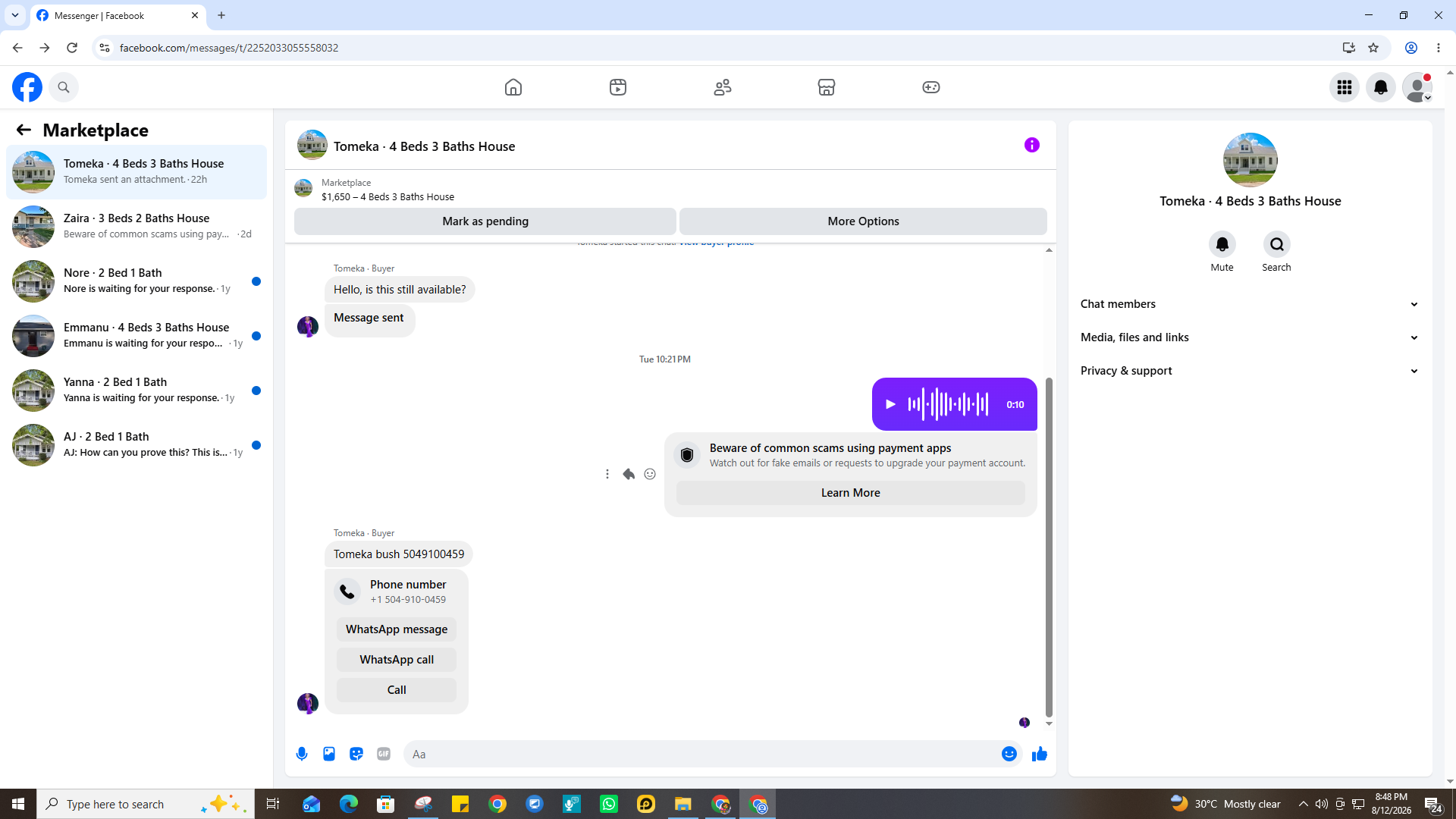The width and height of the screenshot is (1456, 819).
Task: Seek within the voice message waveform
Action: (948, 404)
